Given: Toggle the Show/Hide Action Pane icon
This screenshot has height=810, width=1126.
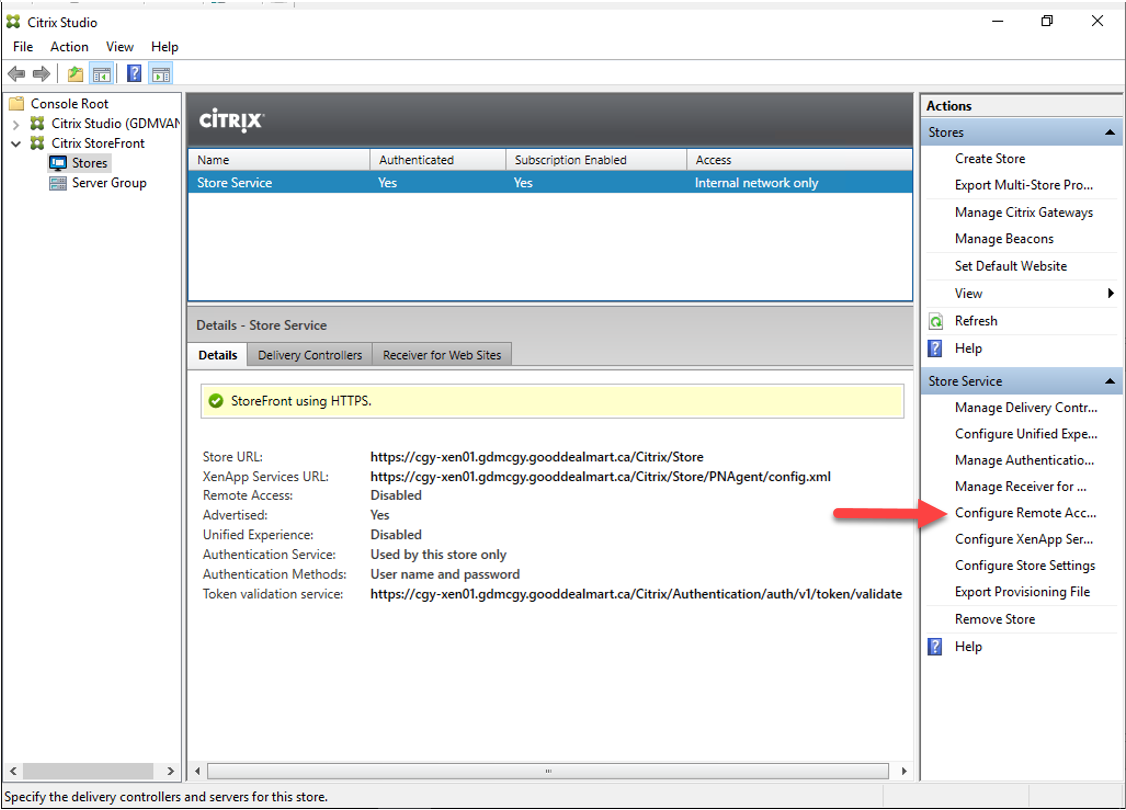Looking at the screenshot, I should point(161,73).
